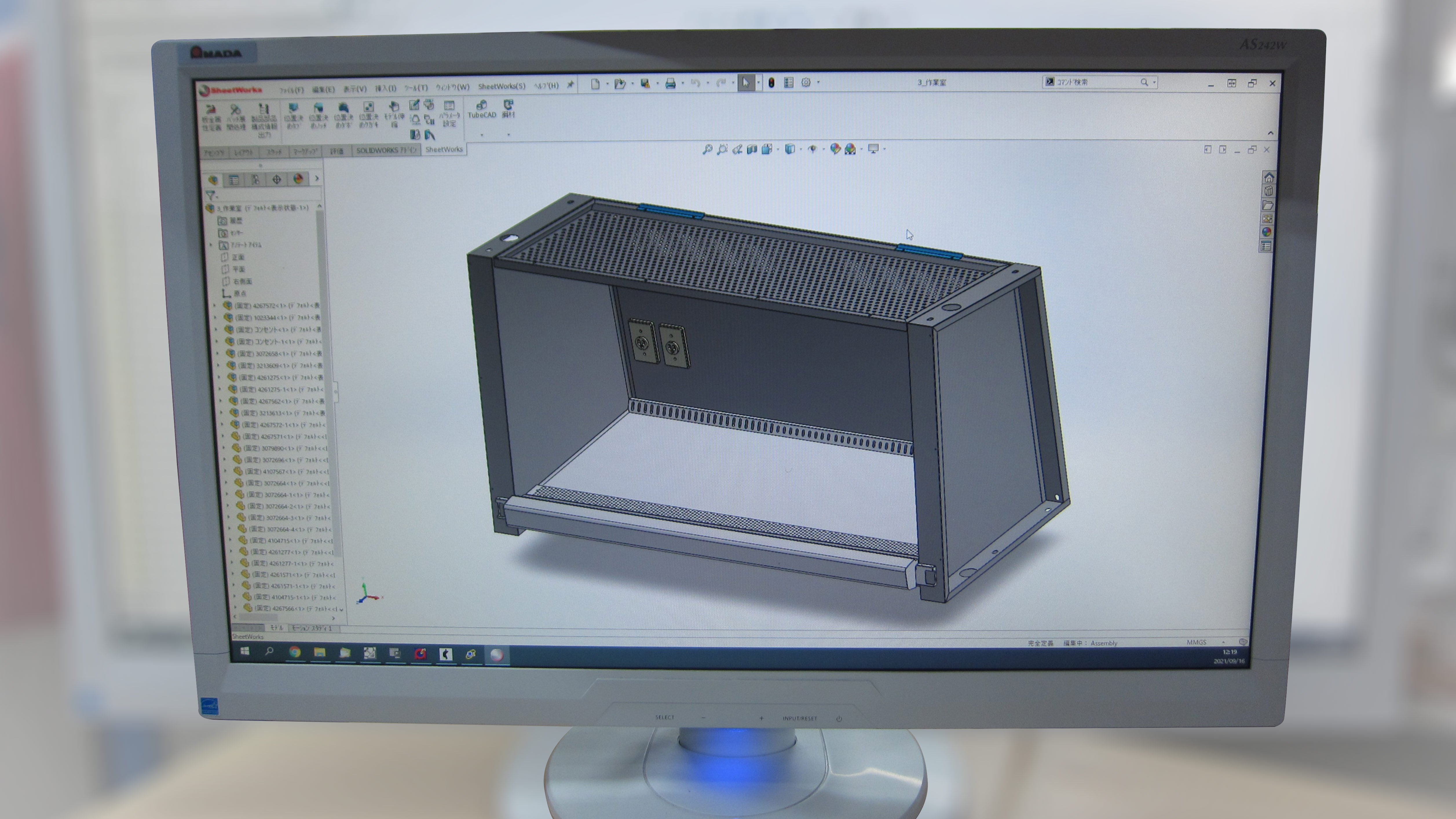Select the モデル伸縮 model stretch tool
Image resolution: width=1456 pixels, height=819 pixels.
point(394,114)
